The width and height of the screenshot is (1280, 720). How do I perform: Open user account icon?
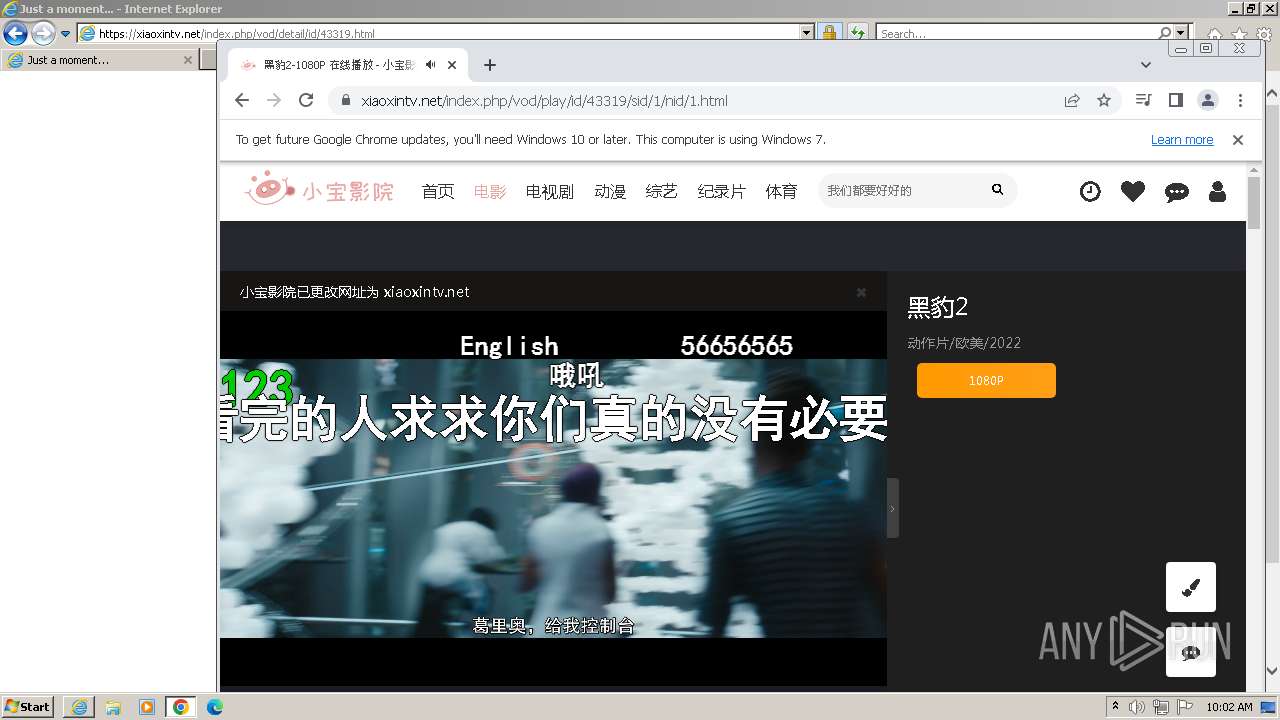tap(1217, 191)
